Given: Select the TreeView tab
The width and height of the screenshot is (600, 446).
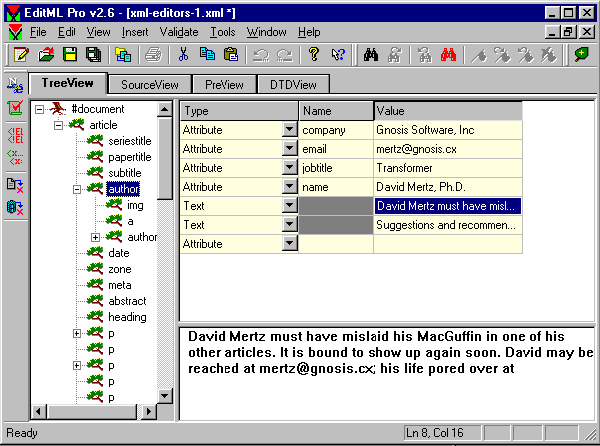Looking at the screenshot, I should point(67,83).
